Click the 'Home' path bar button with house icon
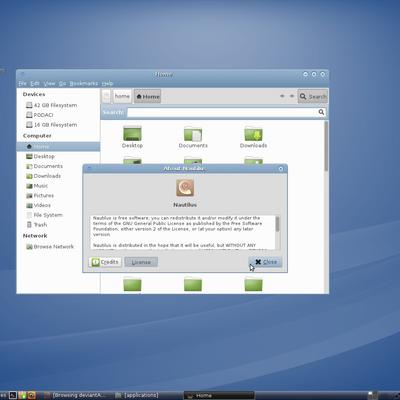This screenshot has width=400, height=400. (x=148, y=96)
